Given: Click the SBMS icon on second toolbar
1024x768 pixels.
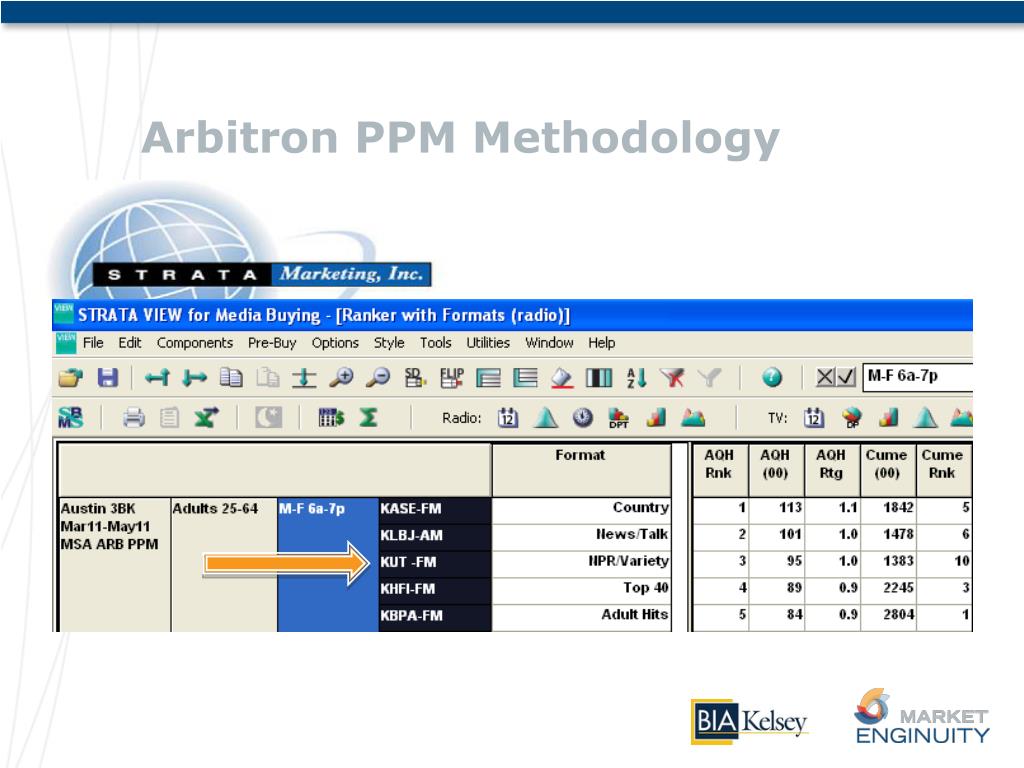Looking at the screenshot, I should [71, 417].
